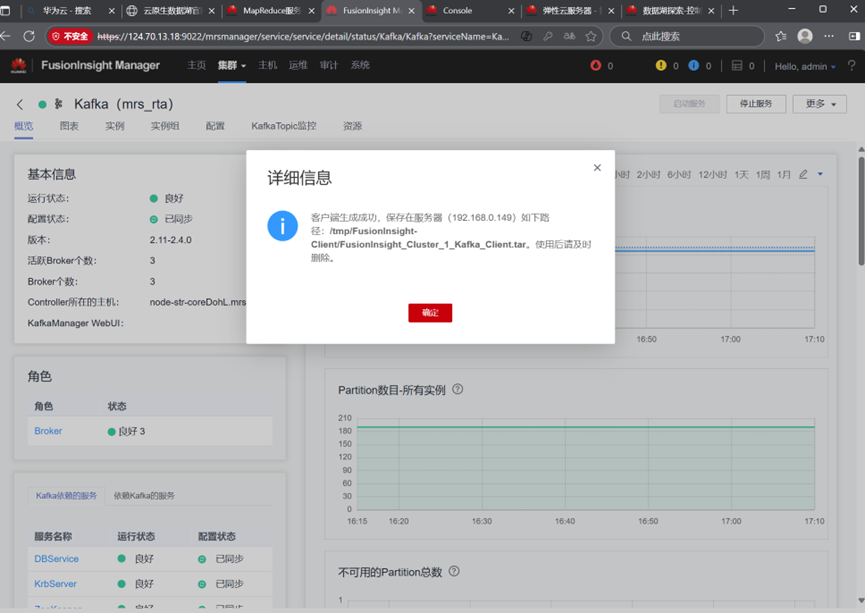865x613 pixels.
Task: Open the 运维 operations menu
Action: 298,65
